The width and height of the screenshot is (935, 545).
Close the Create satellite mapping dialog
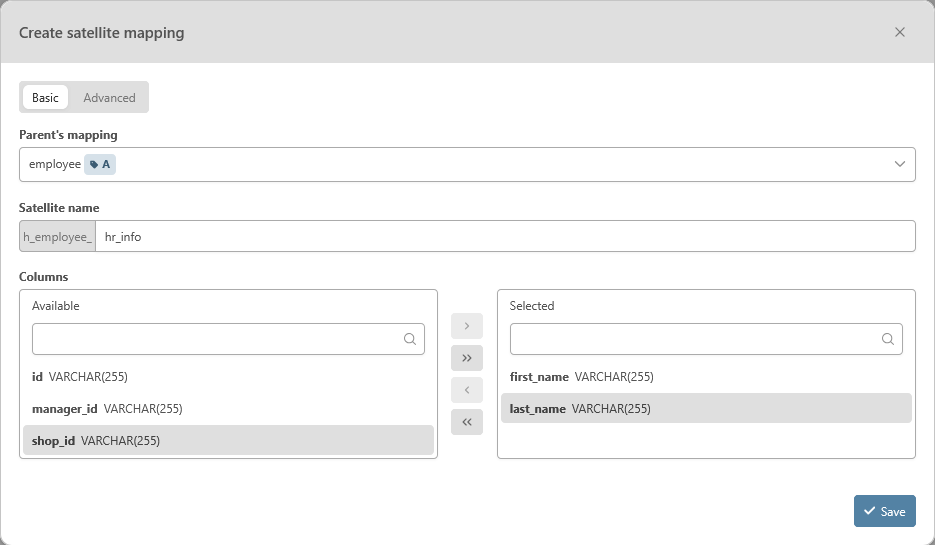click(900, 32)
